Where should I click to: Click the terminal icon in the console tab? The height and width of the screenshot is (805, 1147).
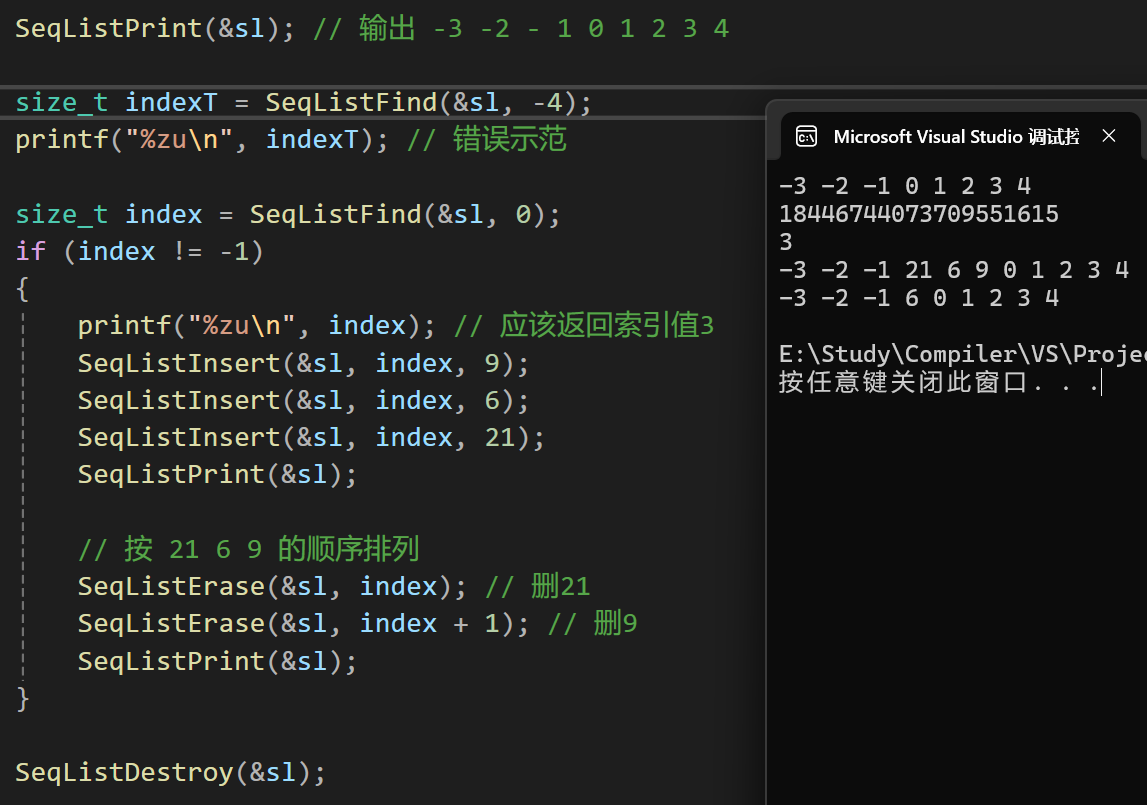pyautogui.click(x=805, y=137)
